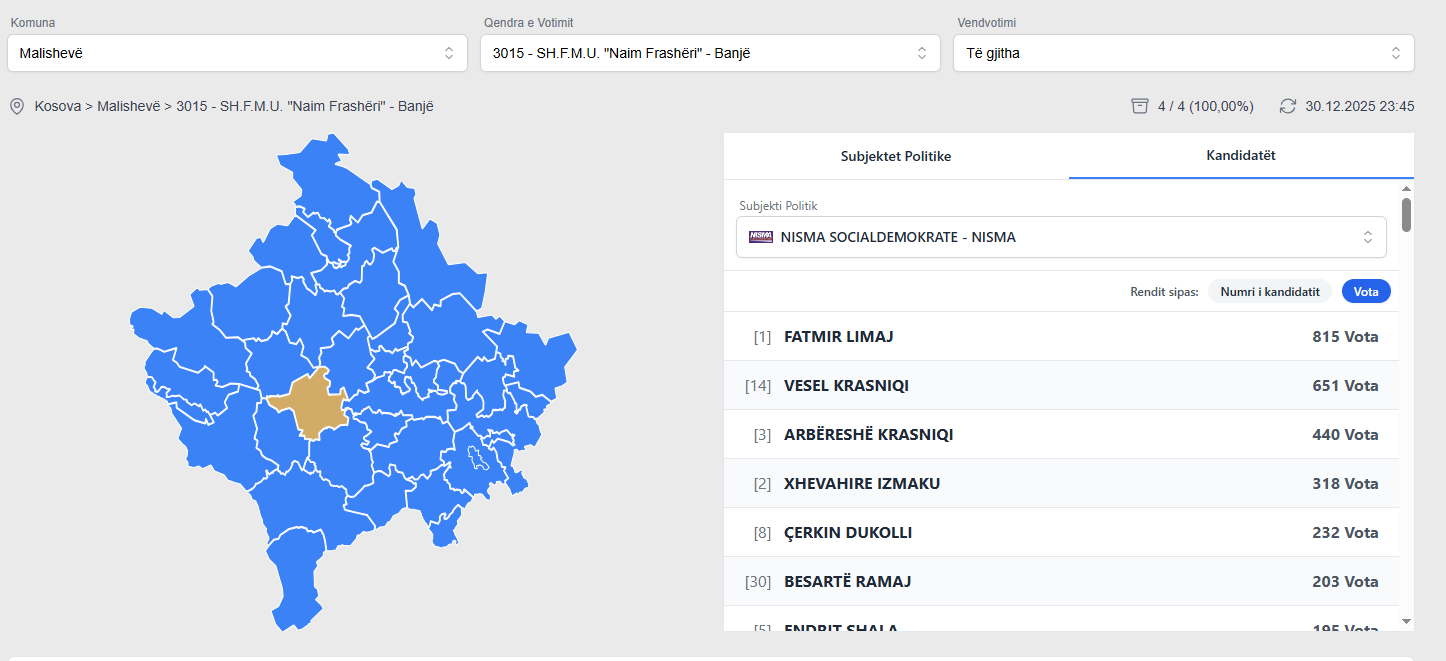Viewport: 1446px width, 661px height.
Task: Select the Kandidatët tab
Action: pos(1241,156)
